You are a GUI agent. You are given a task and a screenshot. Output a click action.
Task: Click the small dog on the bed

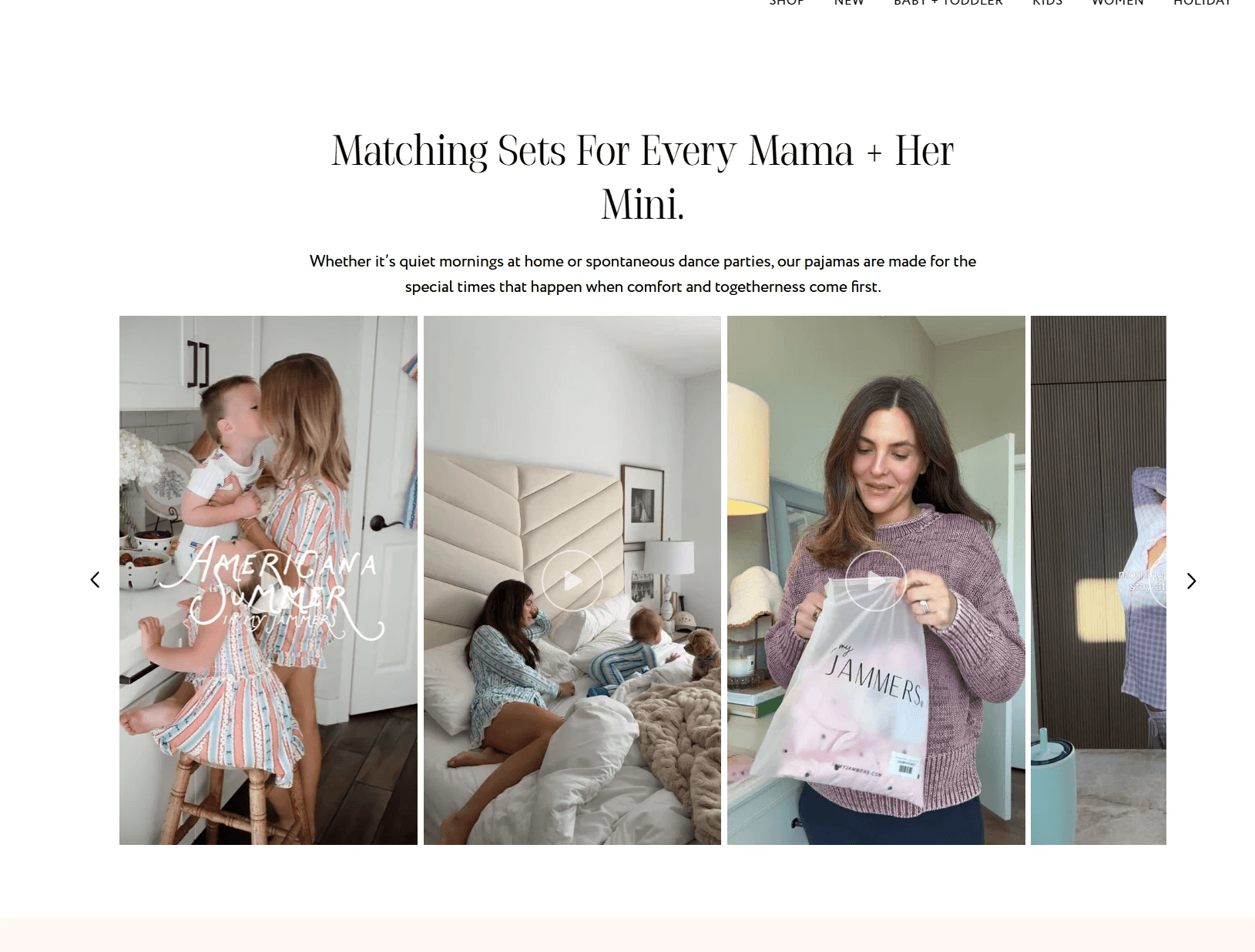pos(701,652)
